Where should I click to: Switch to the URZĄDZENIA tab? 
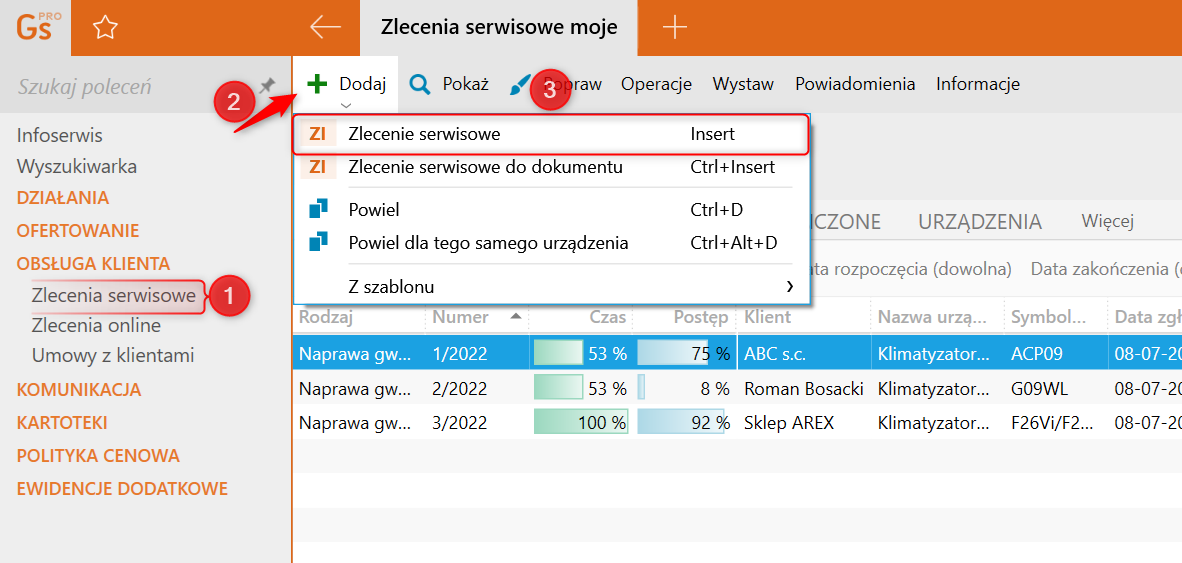[x=980, y=221]
